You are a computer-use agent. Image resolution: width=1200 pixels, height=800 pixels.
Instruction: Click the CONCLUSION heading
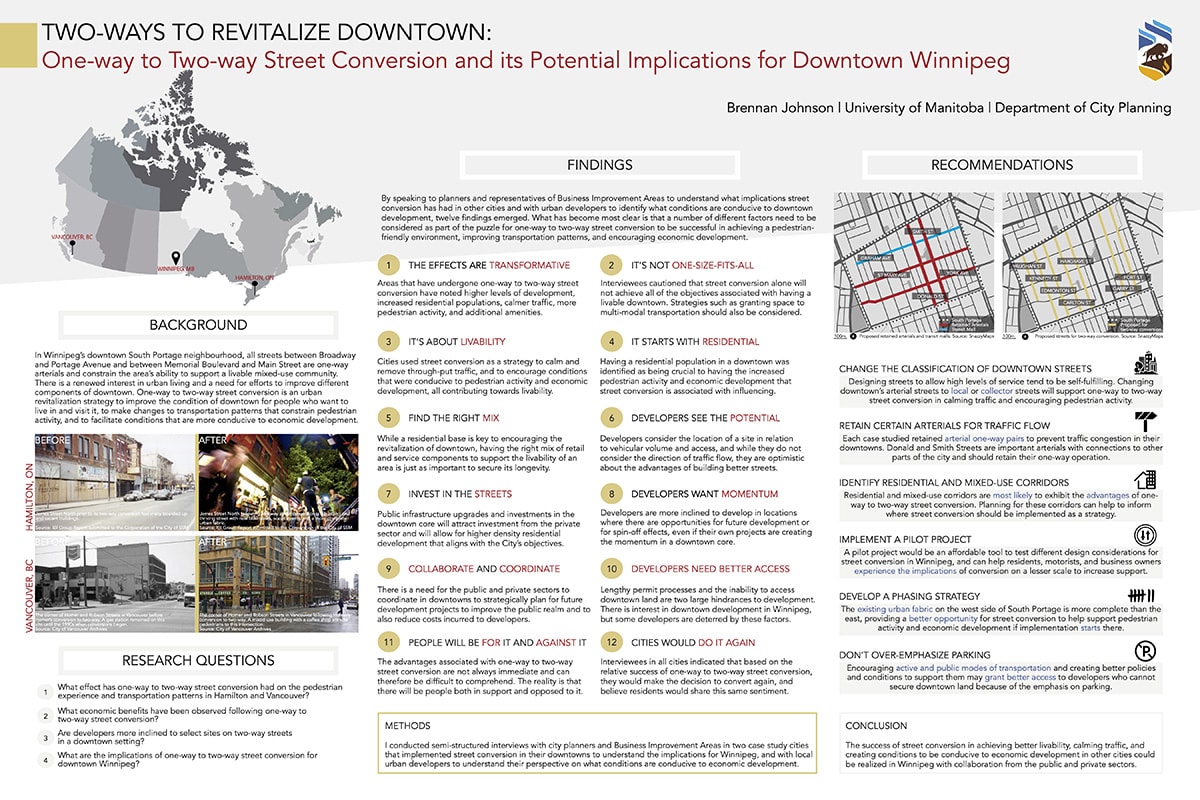[x=876, y=725]
